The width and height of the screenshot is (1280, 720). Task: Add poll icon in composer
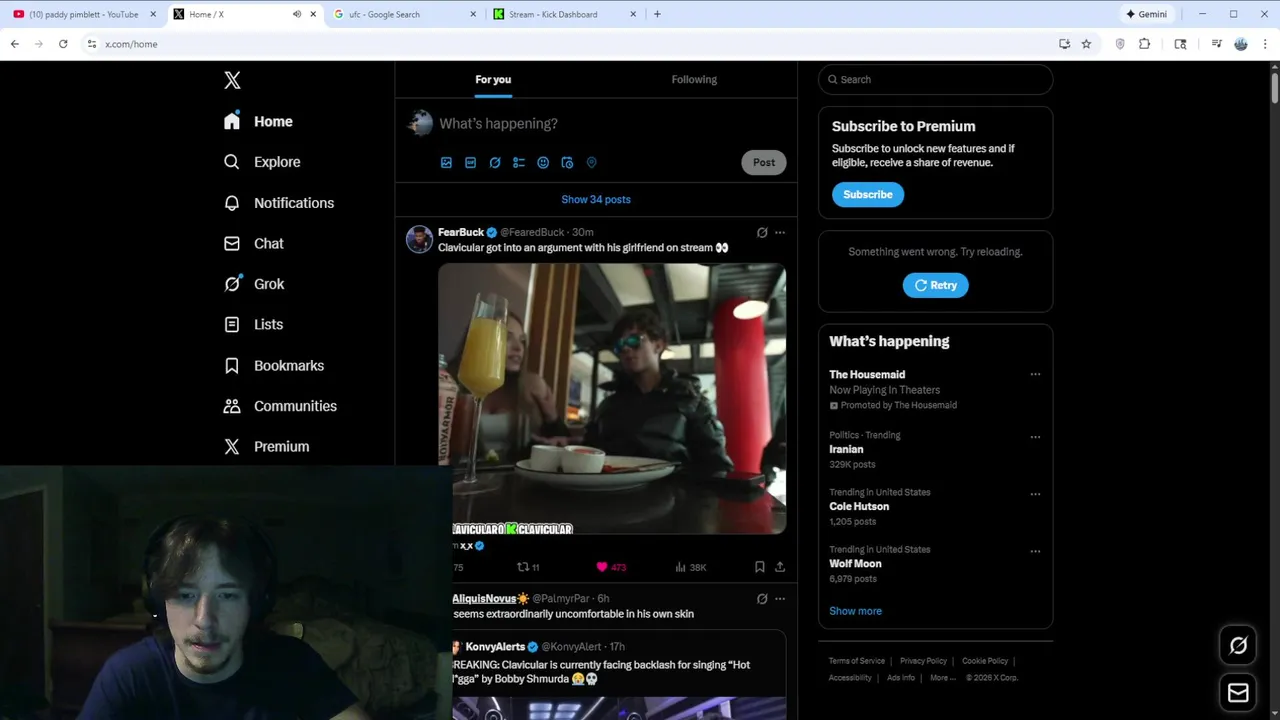pos(519,162)
